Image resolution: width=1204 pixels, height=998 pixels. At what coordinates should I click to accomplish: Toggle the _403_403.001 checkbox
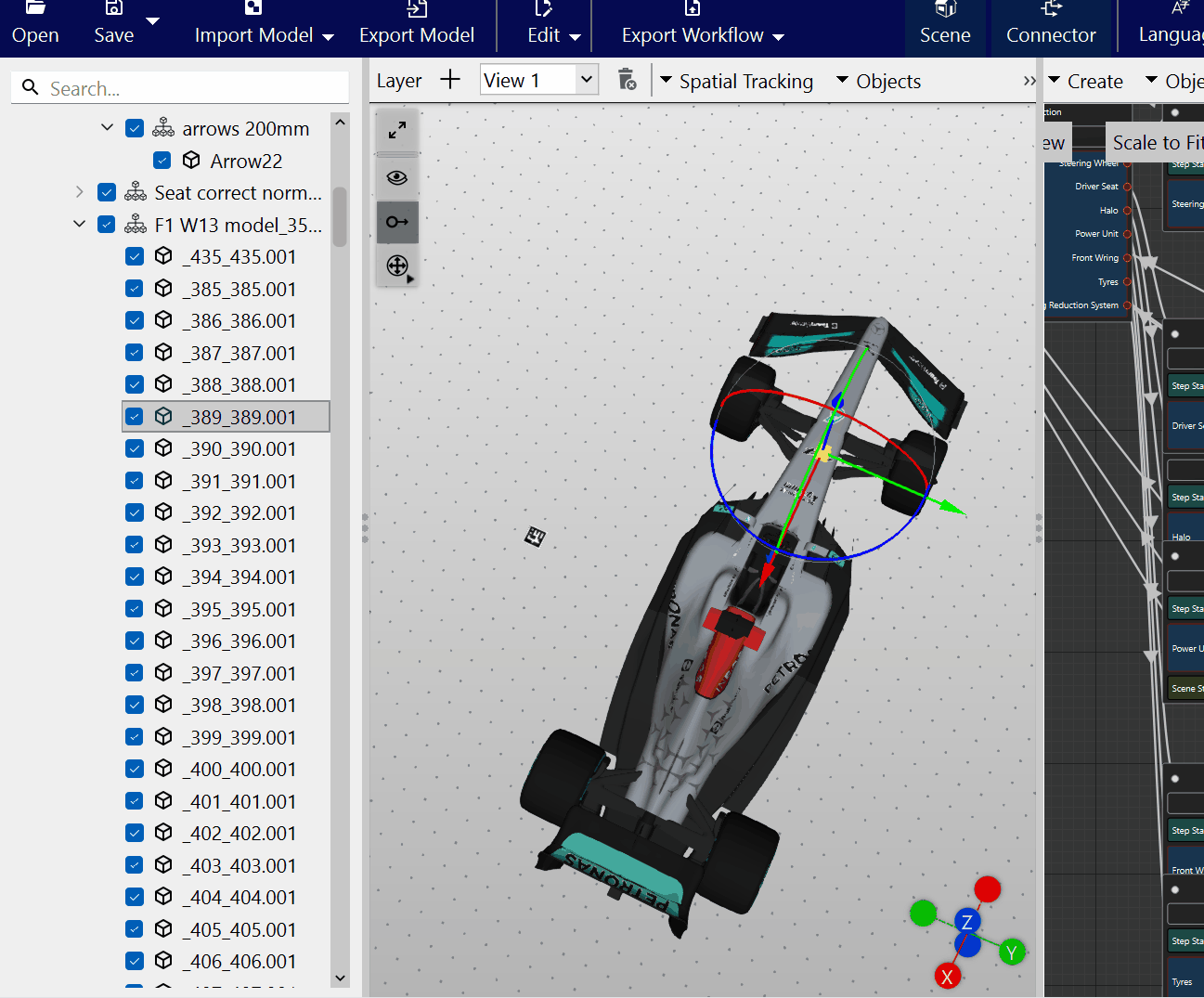click(135, 864)
